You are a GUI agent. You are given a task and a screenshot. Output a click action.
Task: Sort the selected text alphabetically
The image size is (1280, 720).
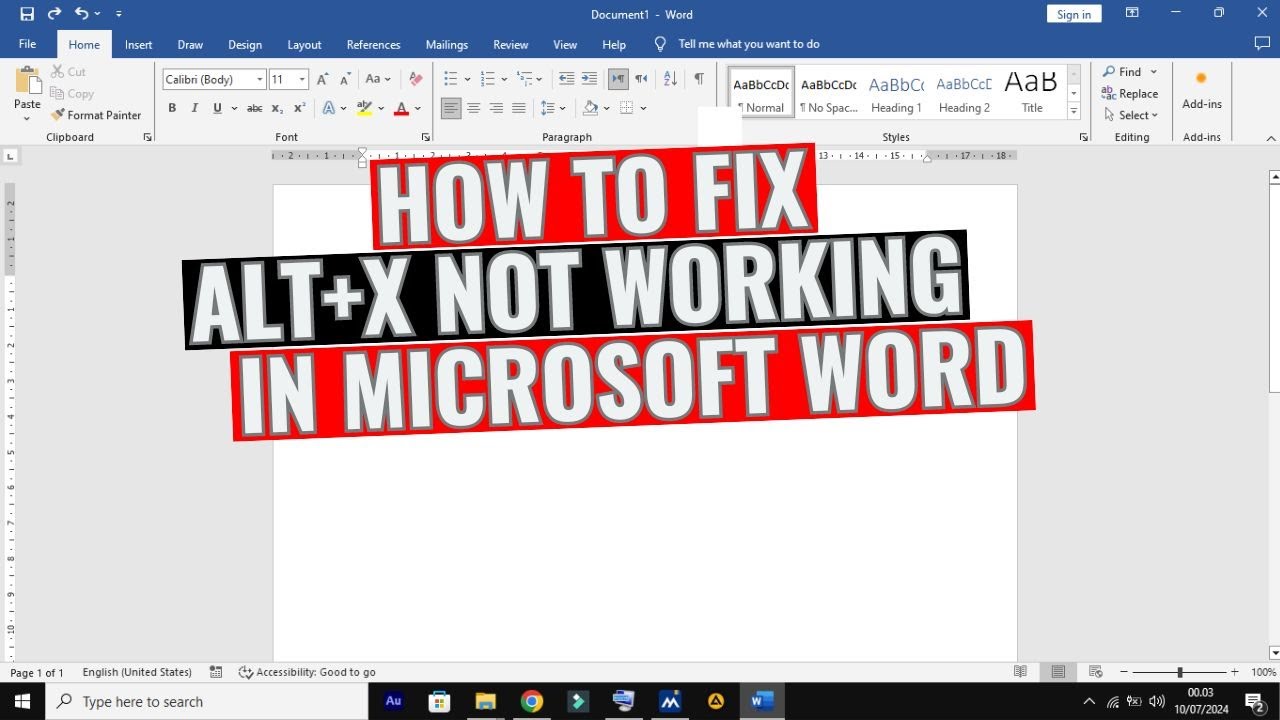coord(670,79)
